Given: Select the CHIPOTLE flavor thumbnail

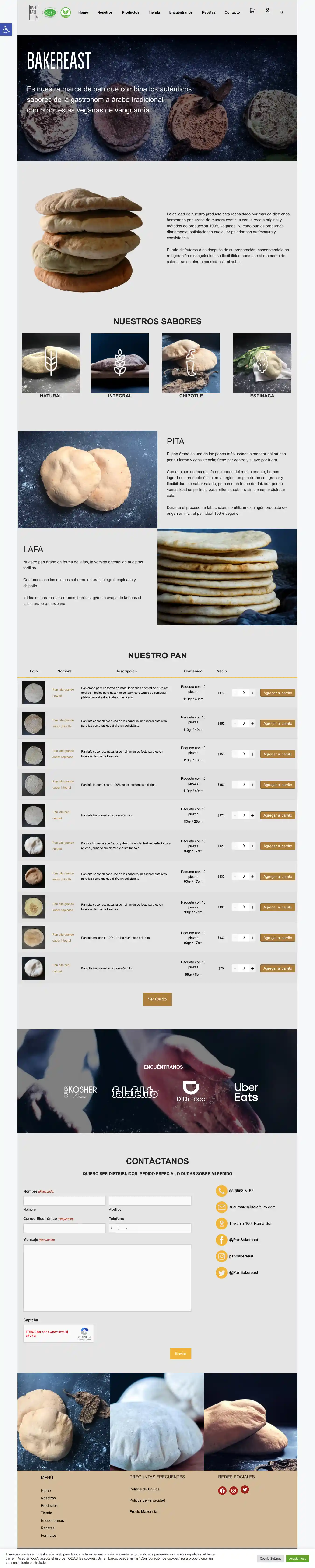Looking at the screenshot, I should tap(191, 363).
